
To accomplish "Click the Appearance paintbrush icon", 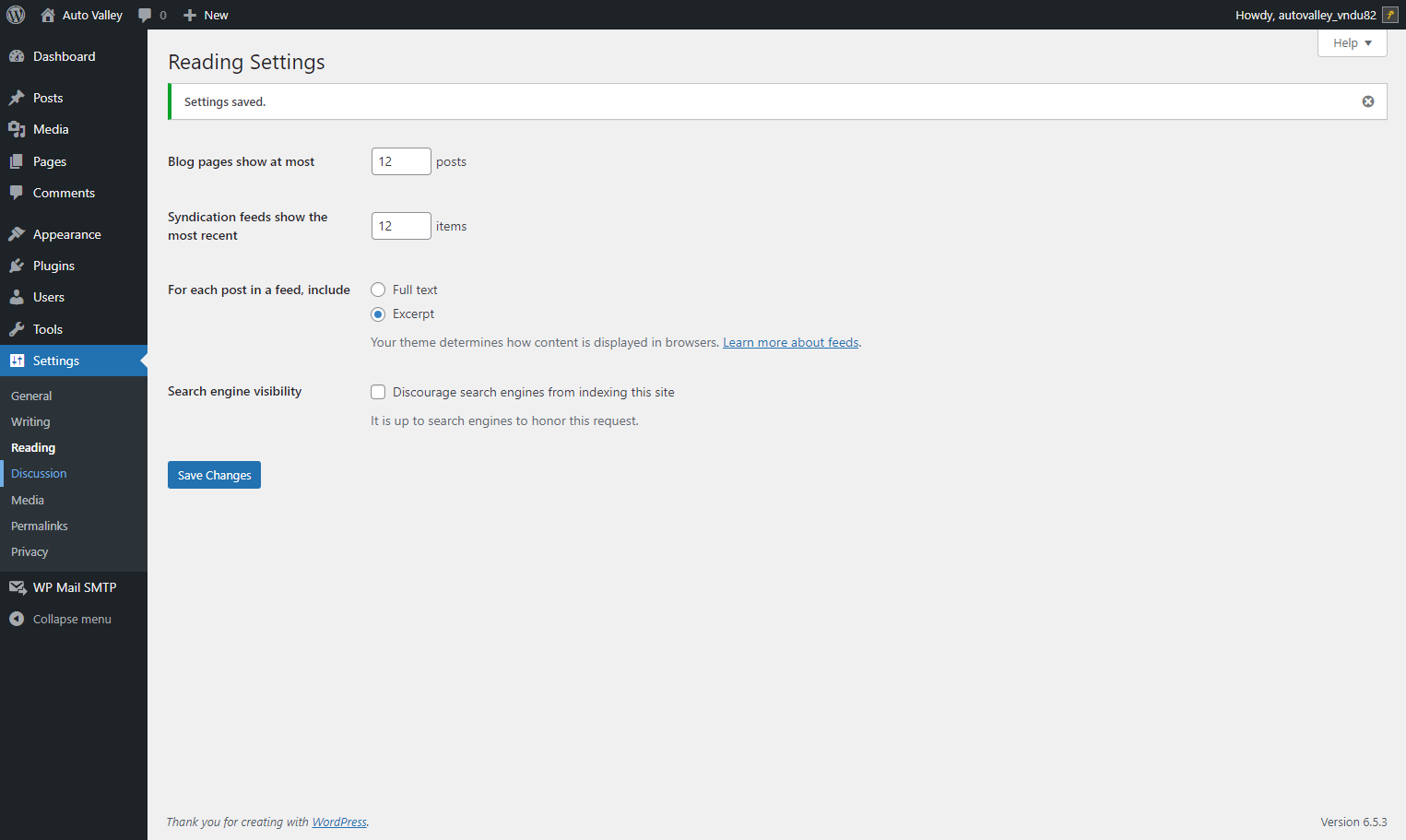I will click(x=17, y=234).
